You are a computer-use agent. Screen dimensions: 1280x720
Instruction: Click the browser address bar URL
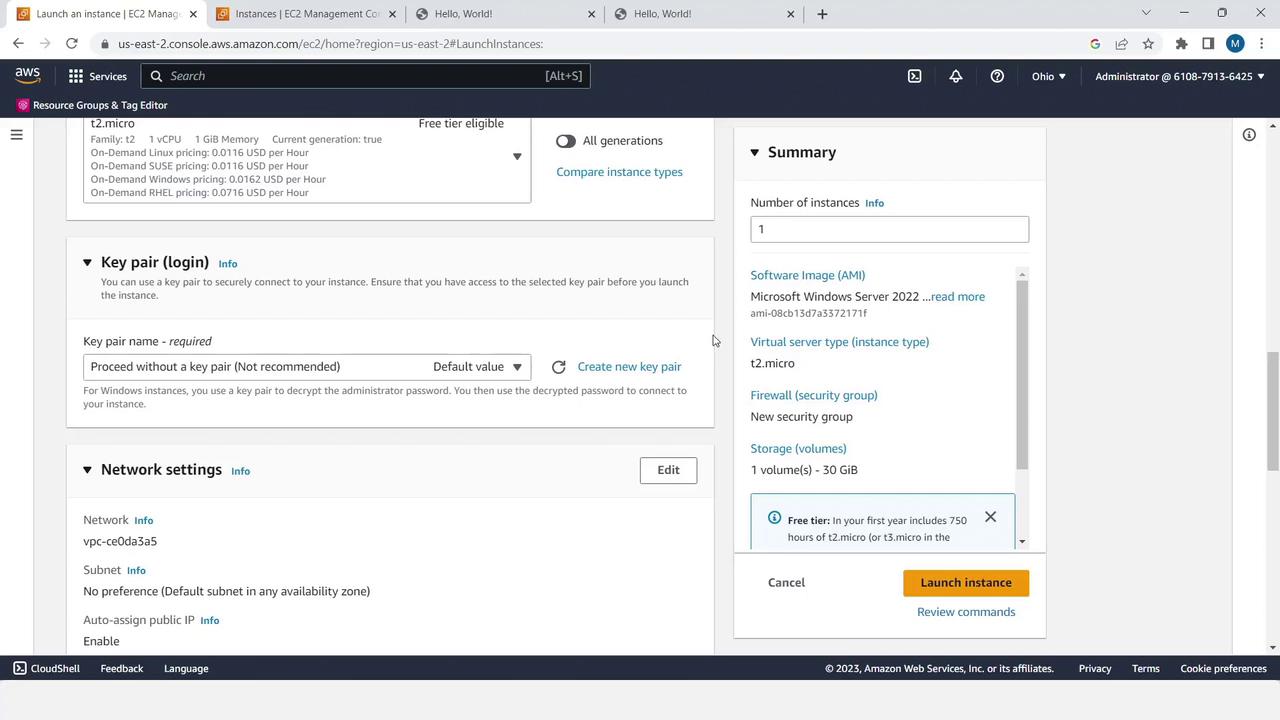pyautogui.click(x=330, y=44)
